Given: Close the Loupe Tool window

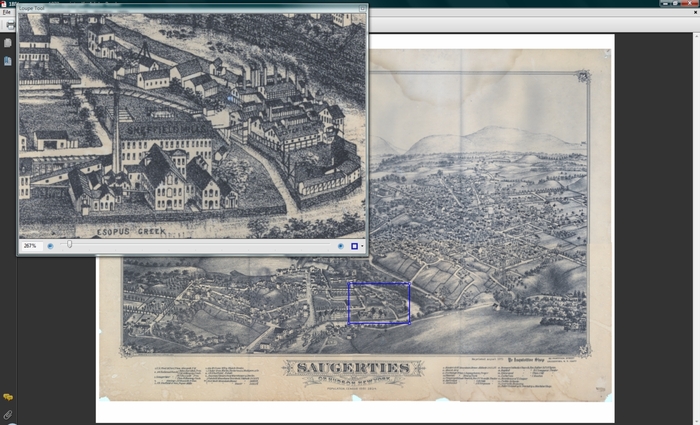Looking at the screenshot, I should click(x=362, y=8).
